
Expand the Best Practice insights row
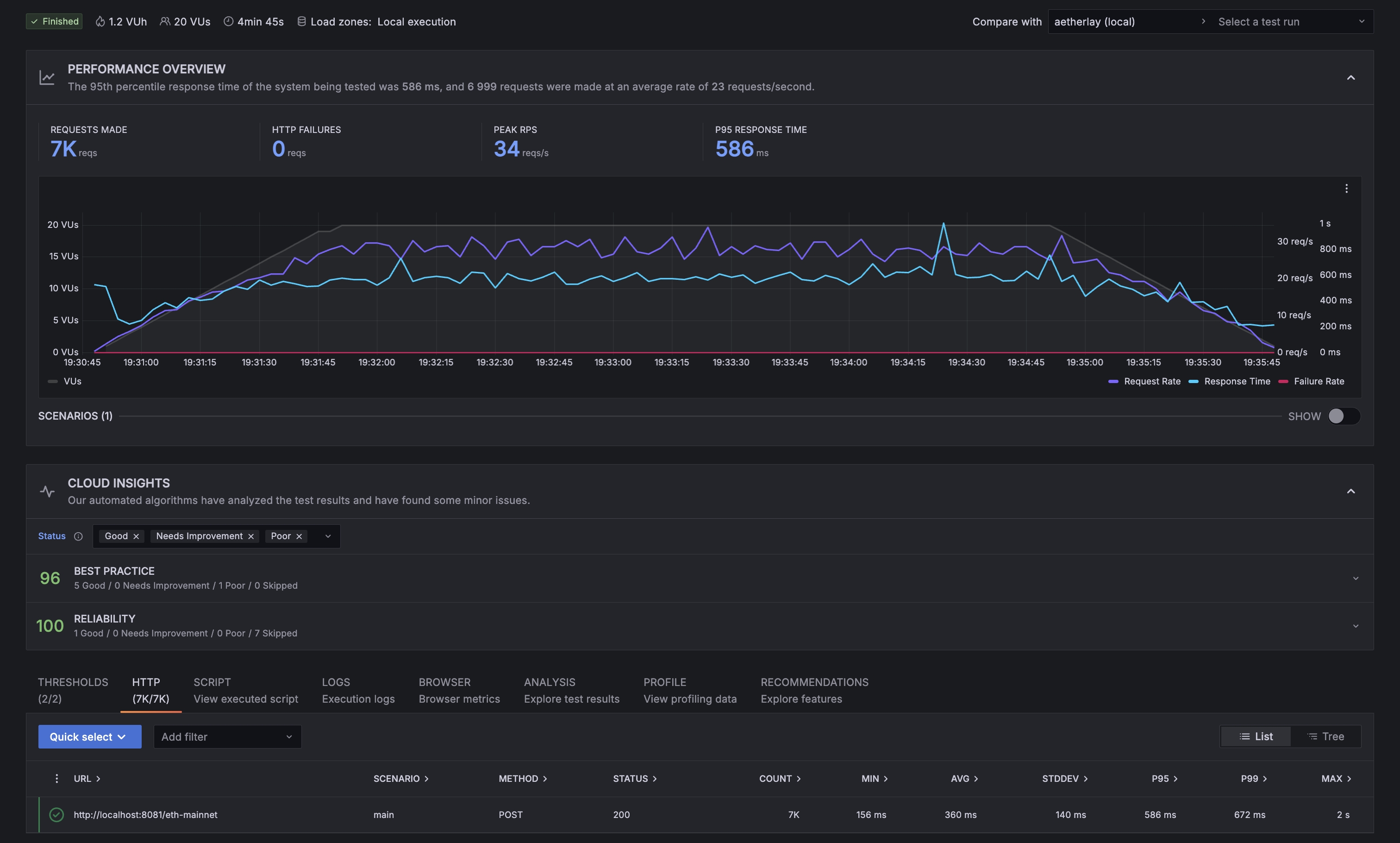click(1355, 578)
